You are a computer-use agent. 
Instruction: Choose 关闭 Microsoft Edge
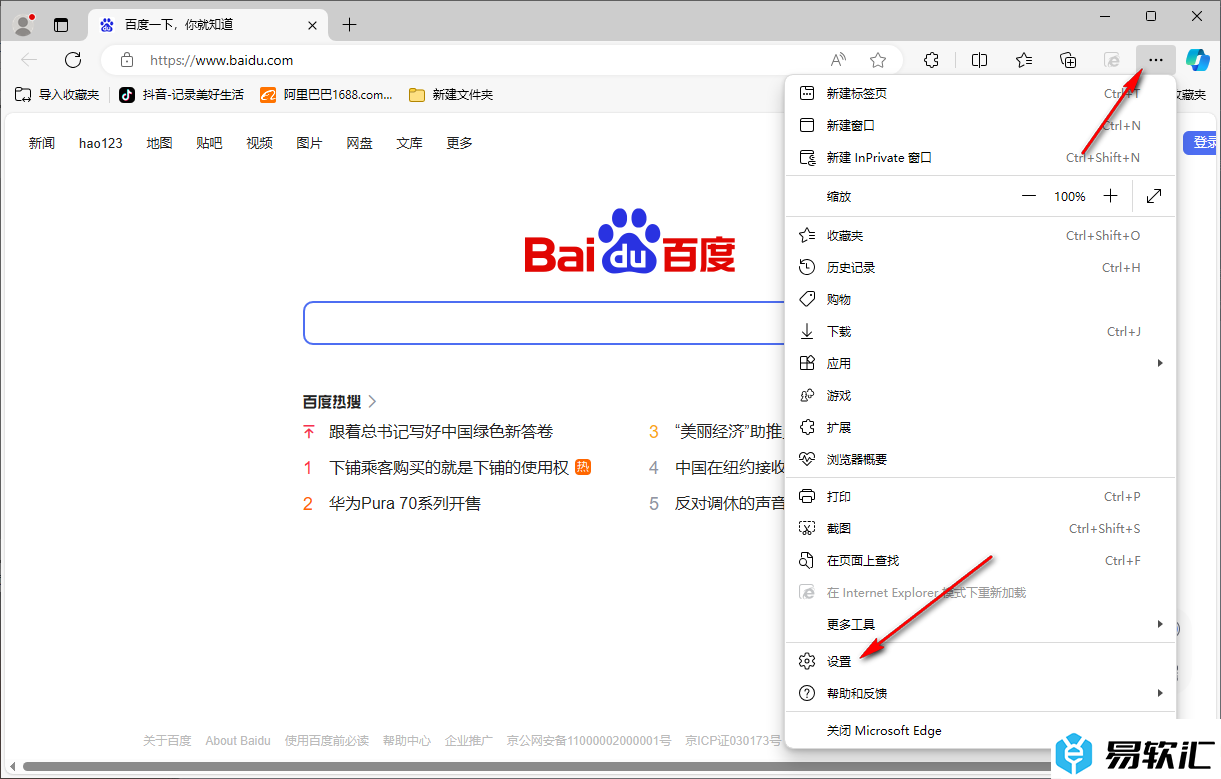(981, 730)
